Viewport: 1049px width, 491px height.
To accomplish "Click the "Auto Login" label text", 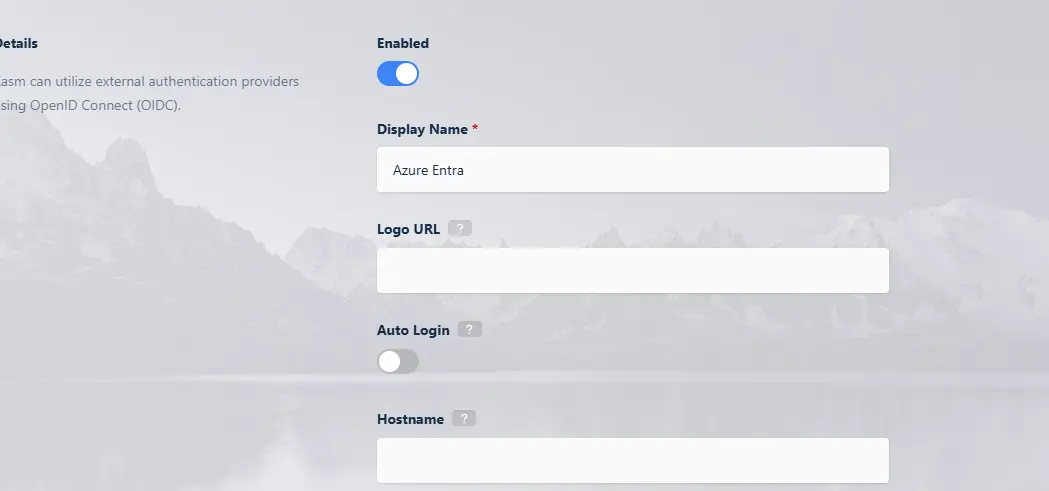I will pyautogui.click(x=413, y=329).
